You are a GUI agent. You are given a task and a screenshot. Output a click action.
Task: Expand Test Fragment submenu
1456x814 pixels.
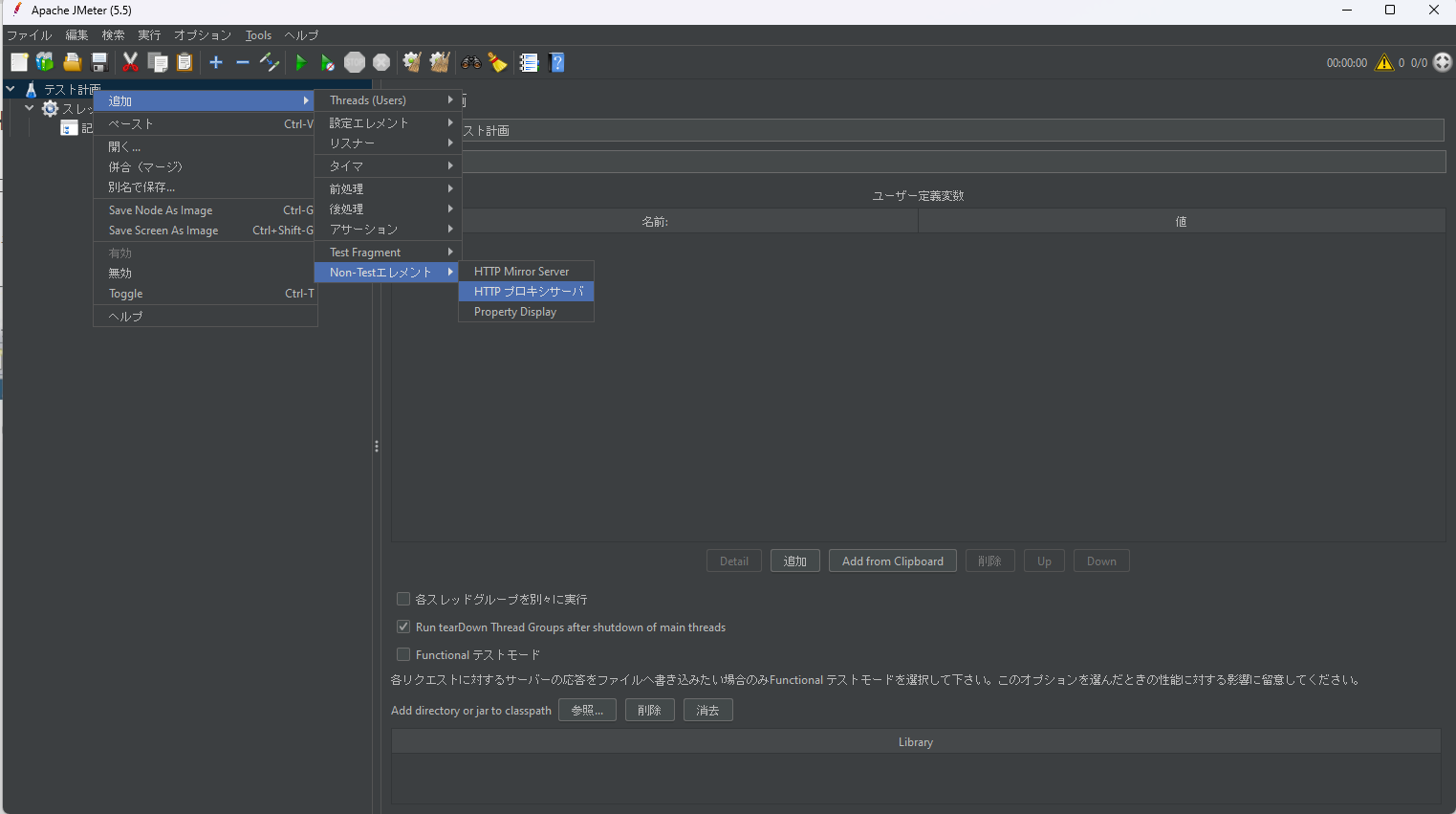388,252
